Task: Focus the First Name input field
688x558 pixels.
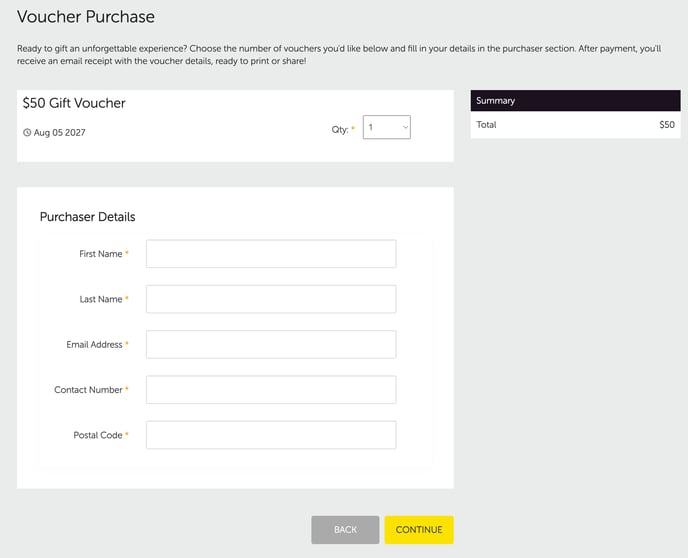Action: (271, 254)
